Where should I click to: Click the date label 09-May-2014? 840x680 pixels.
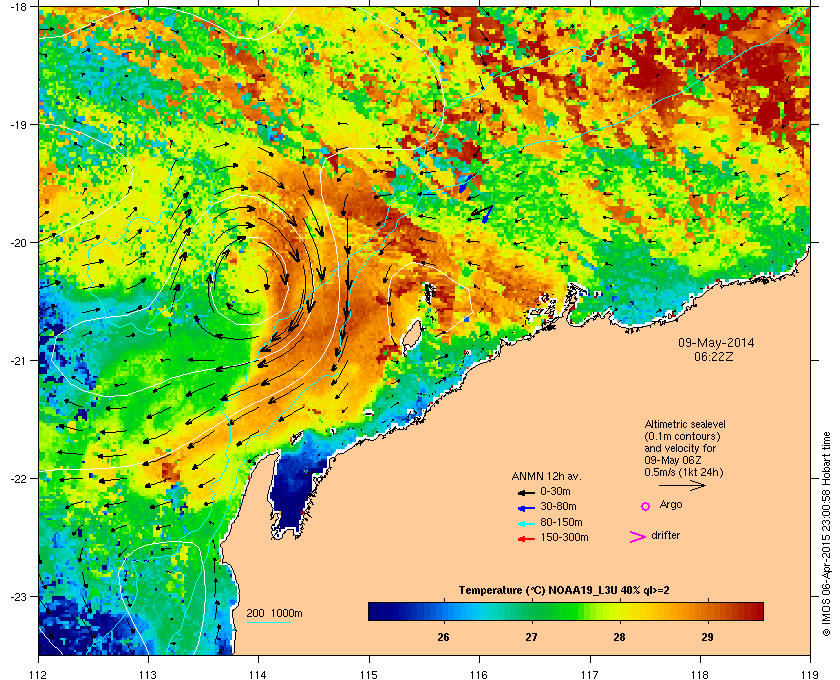click(x=716, y=343)
